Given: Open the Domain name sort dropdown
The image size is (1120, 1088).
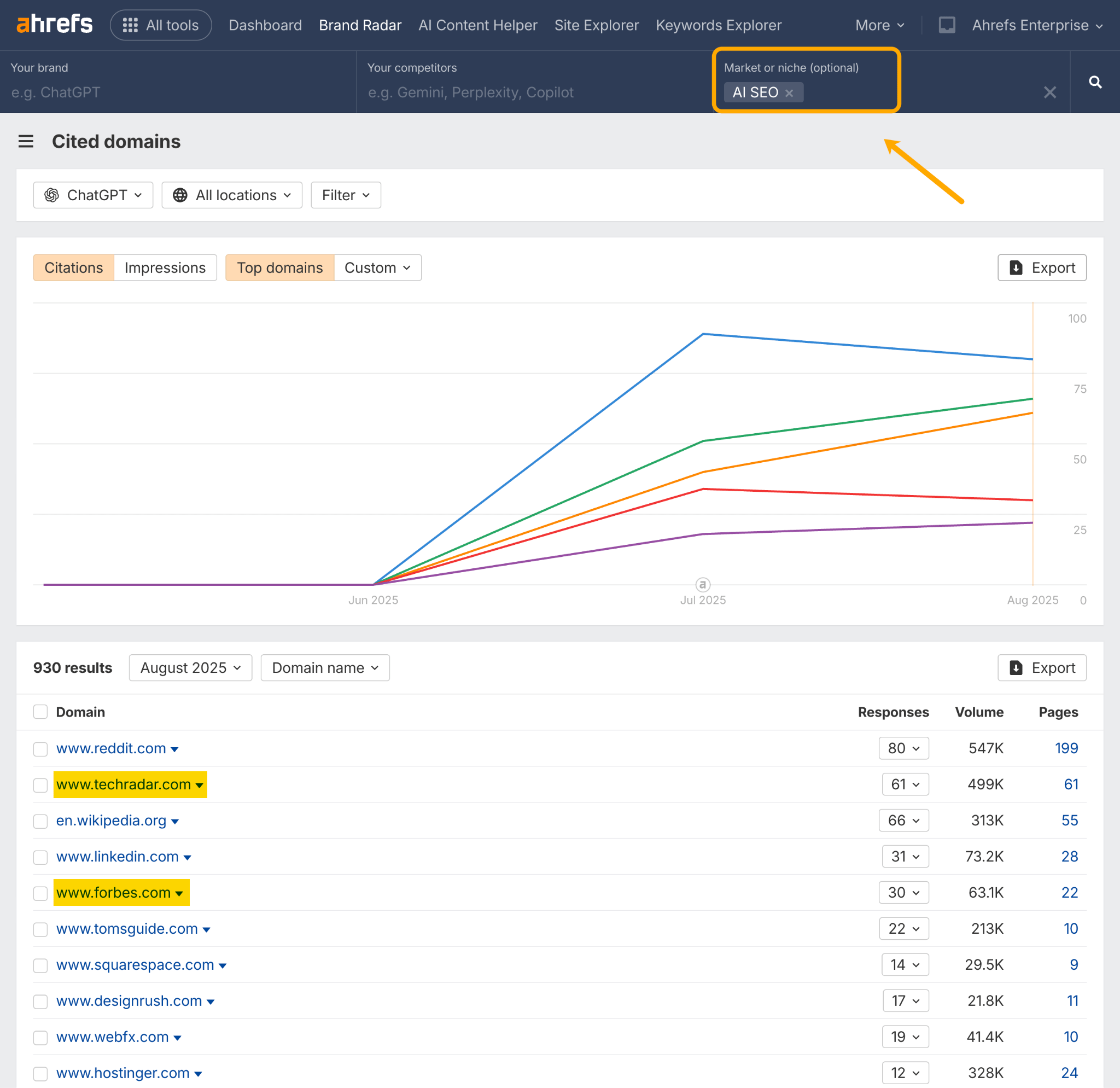Looking at the screenshot, I should (325, 667).
